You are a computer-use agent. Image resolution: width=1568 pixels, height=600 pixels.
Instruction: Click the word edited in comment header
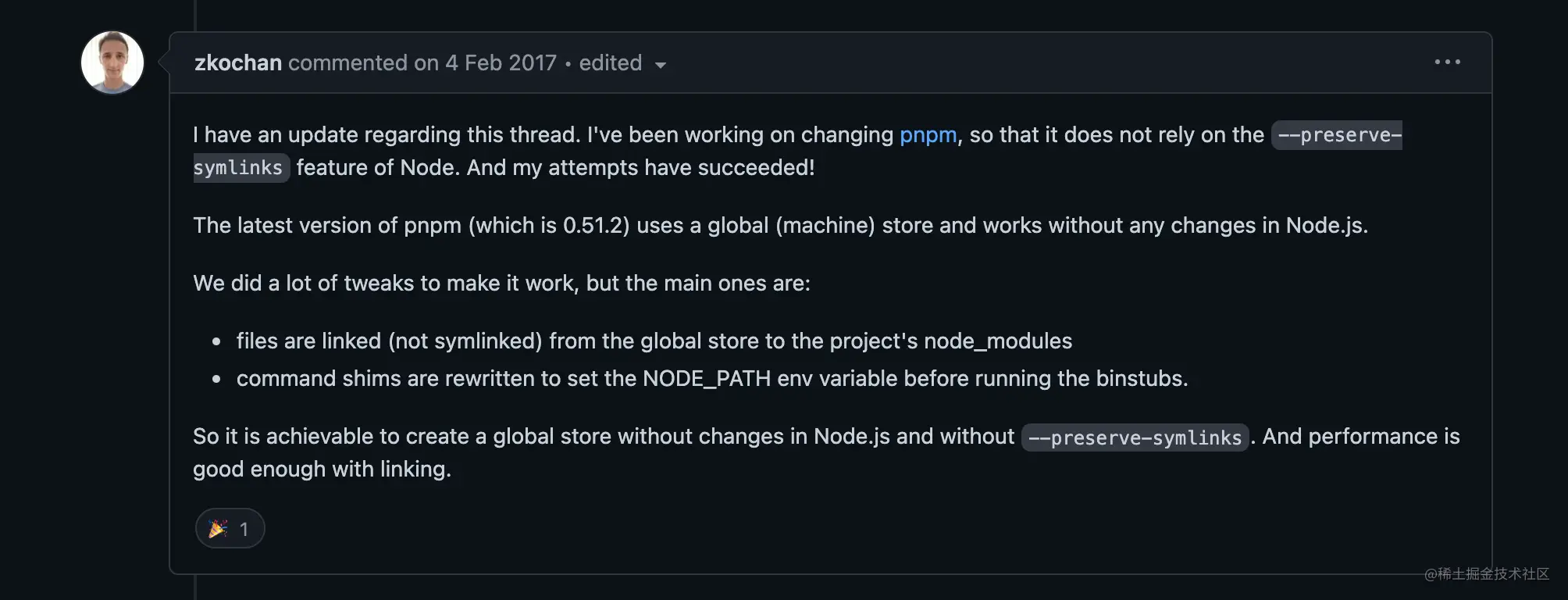click(x=611, y=62)
